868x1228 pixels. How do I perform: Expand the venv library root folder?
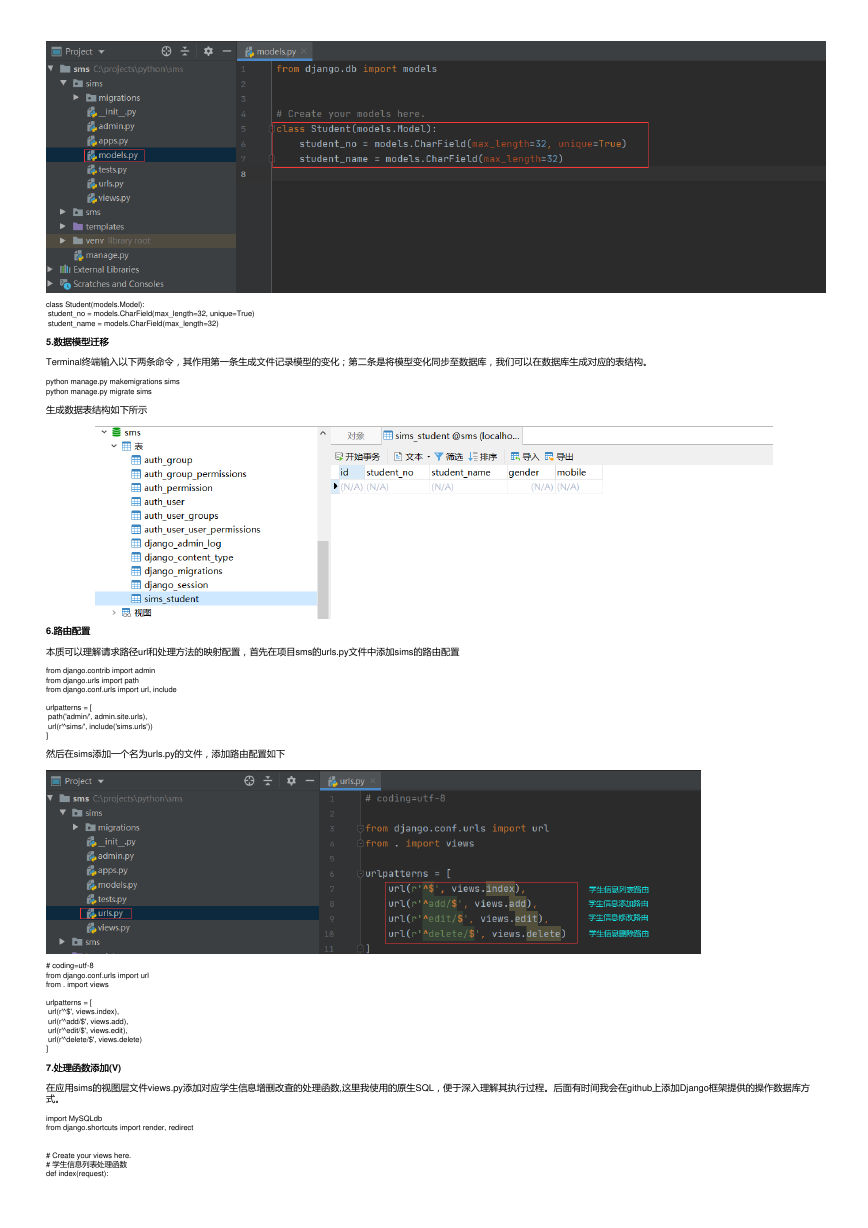pos(64,241)
